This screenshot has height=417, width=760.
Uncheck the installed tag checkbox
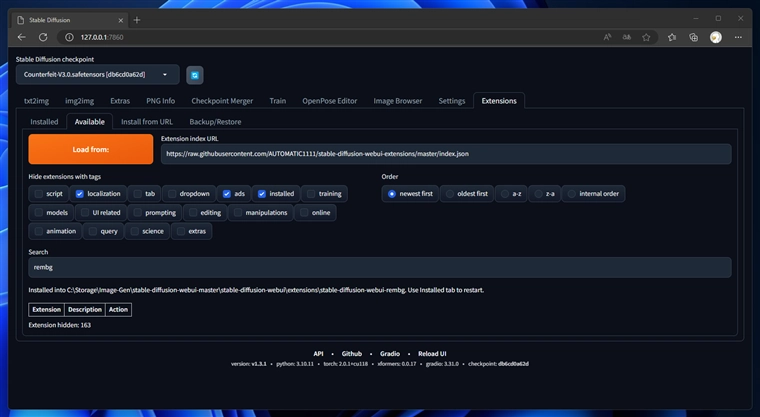(262, 194)
